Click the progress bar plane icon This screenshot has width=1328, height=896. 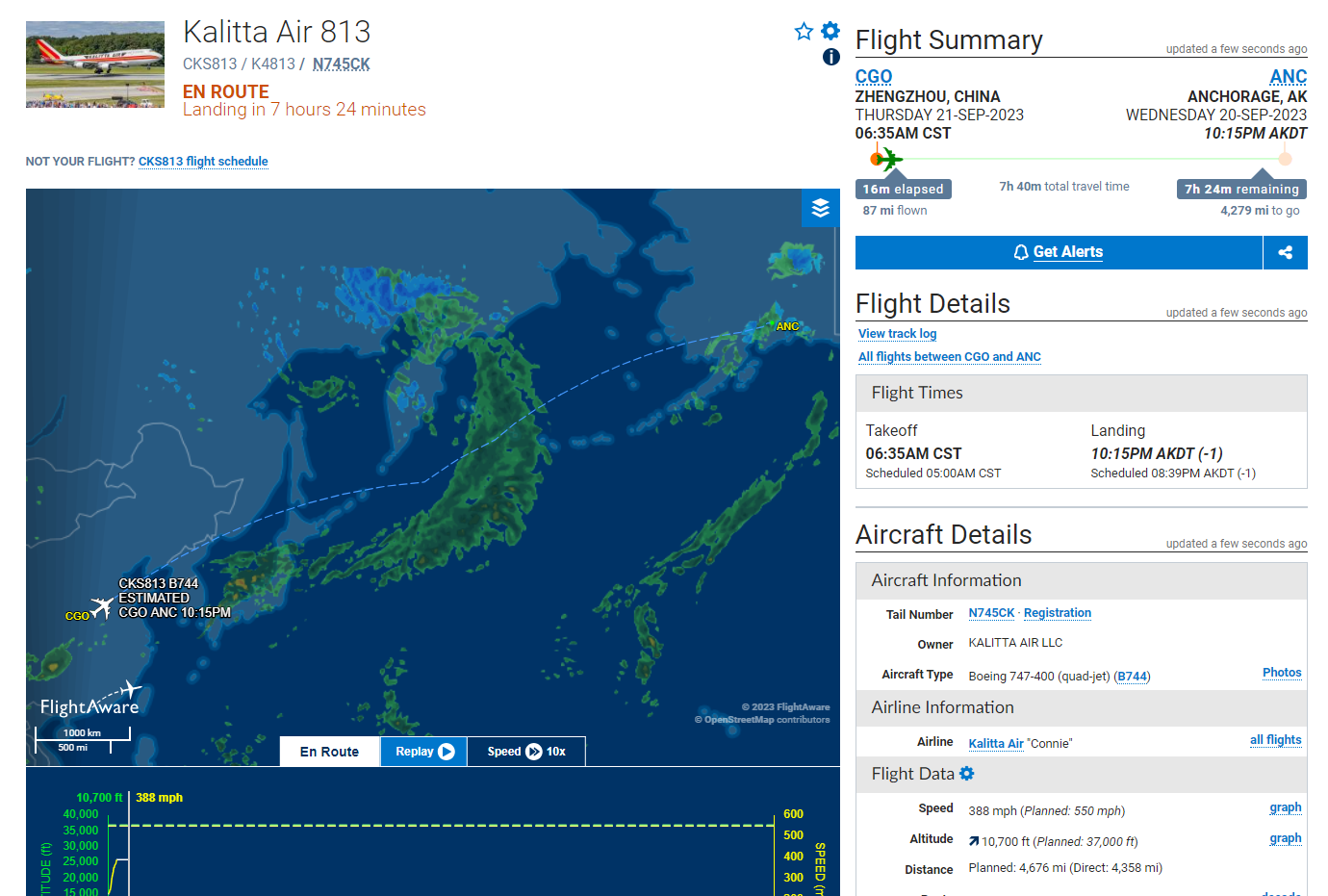coord(889,159)
